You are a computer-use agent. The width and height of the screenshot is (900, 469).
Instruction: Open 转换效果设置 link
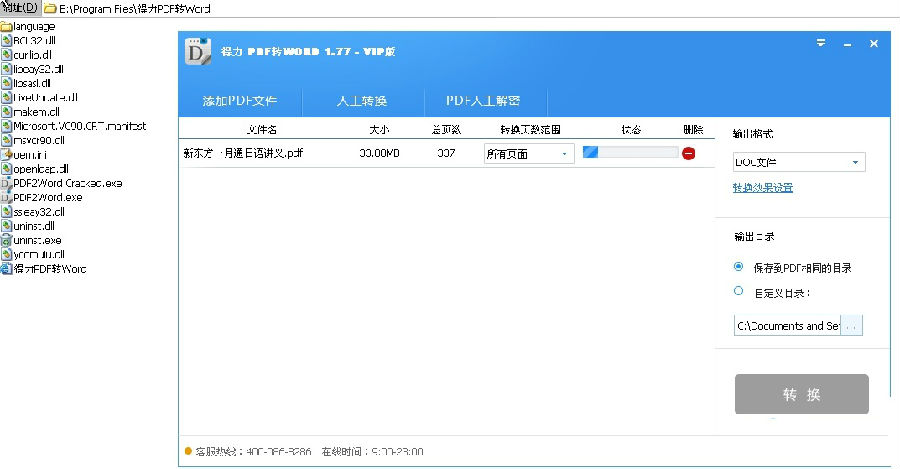(x=763, y=187)
